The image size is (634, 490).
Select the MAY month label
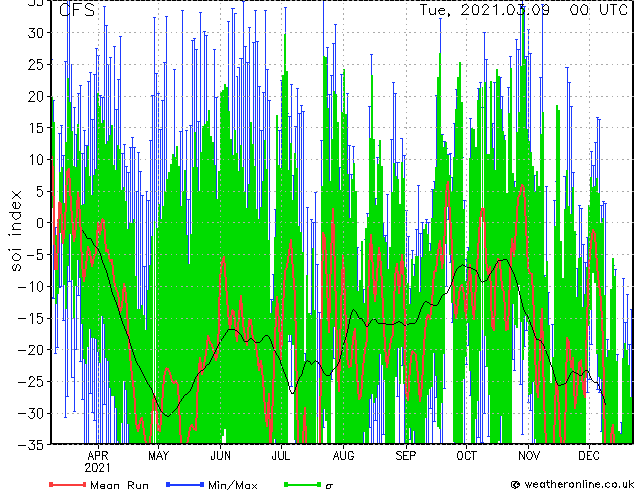[x=158, y=456]
